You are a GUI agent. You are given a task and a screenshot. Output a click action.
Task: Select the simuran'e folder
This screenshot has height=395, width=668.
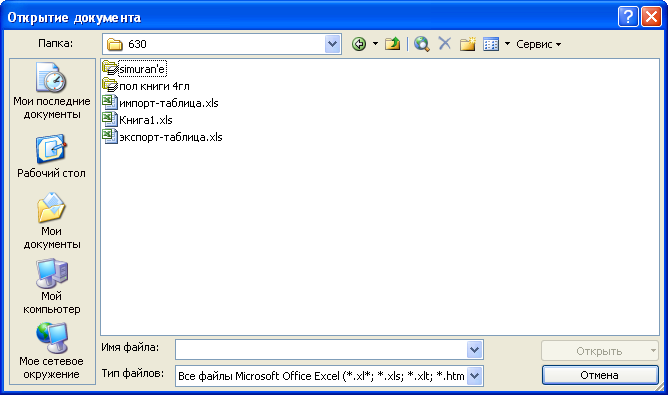tap(142, 69)
